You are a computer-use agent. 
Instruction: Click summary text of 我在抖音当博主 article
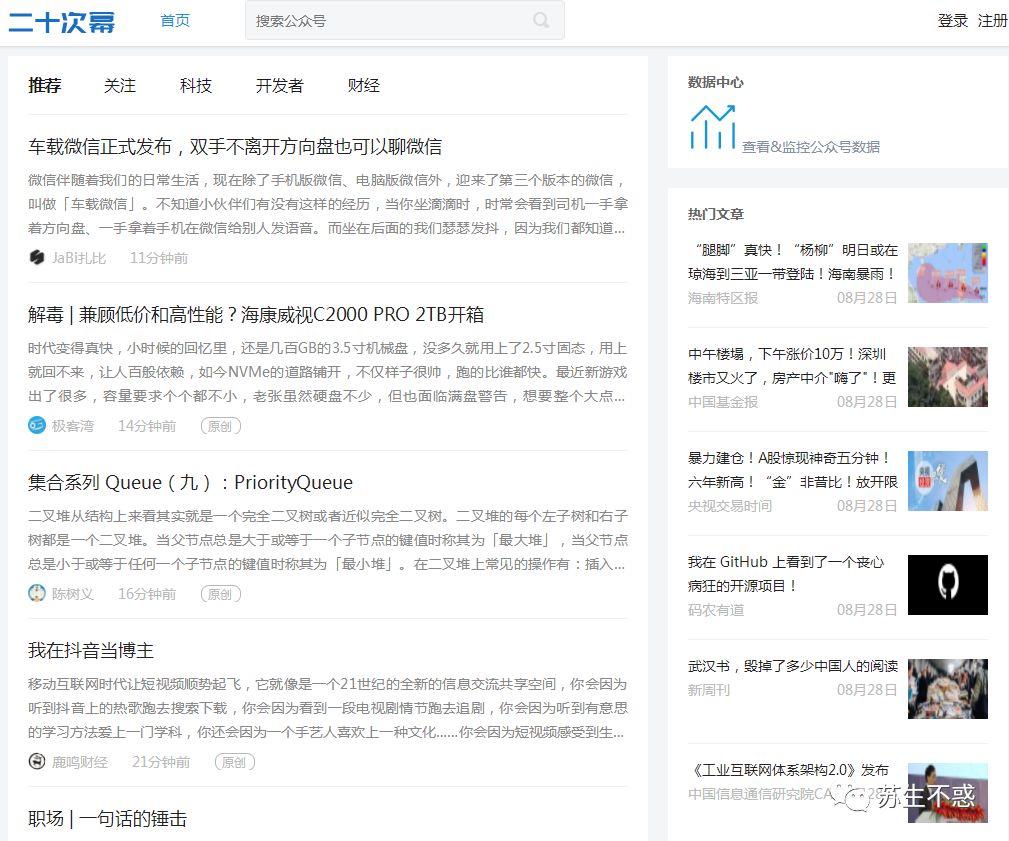click(x=328, y=708)
